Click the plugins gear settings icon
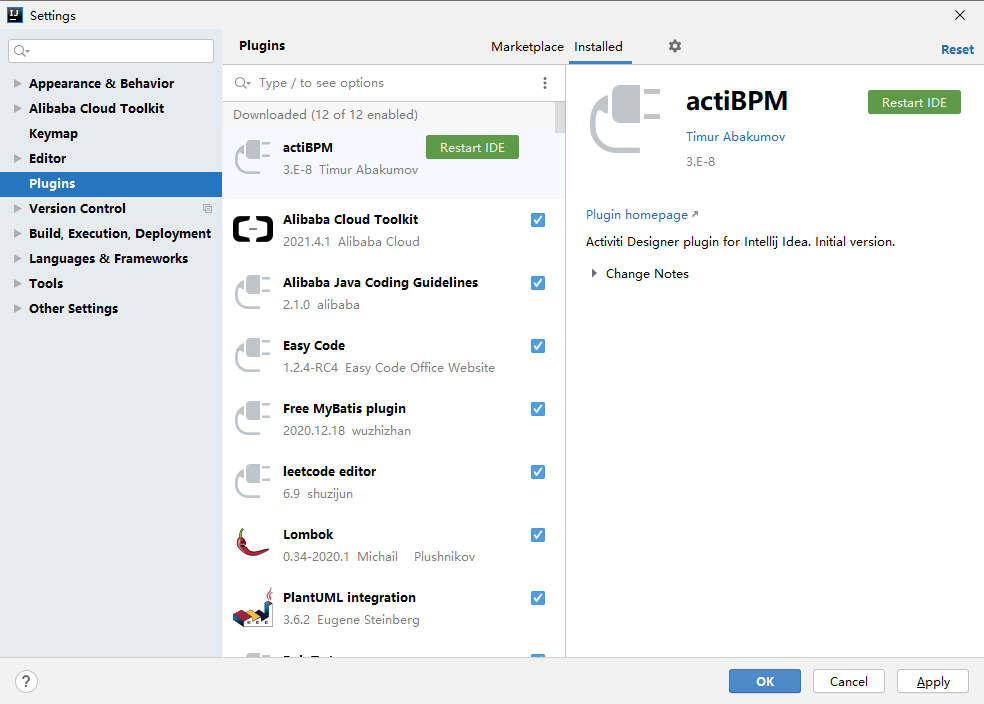The height and width of the screenshot is (704, 984). (675, 46)
